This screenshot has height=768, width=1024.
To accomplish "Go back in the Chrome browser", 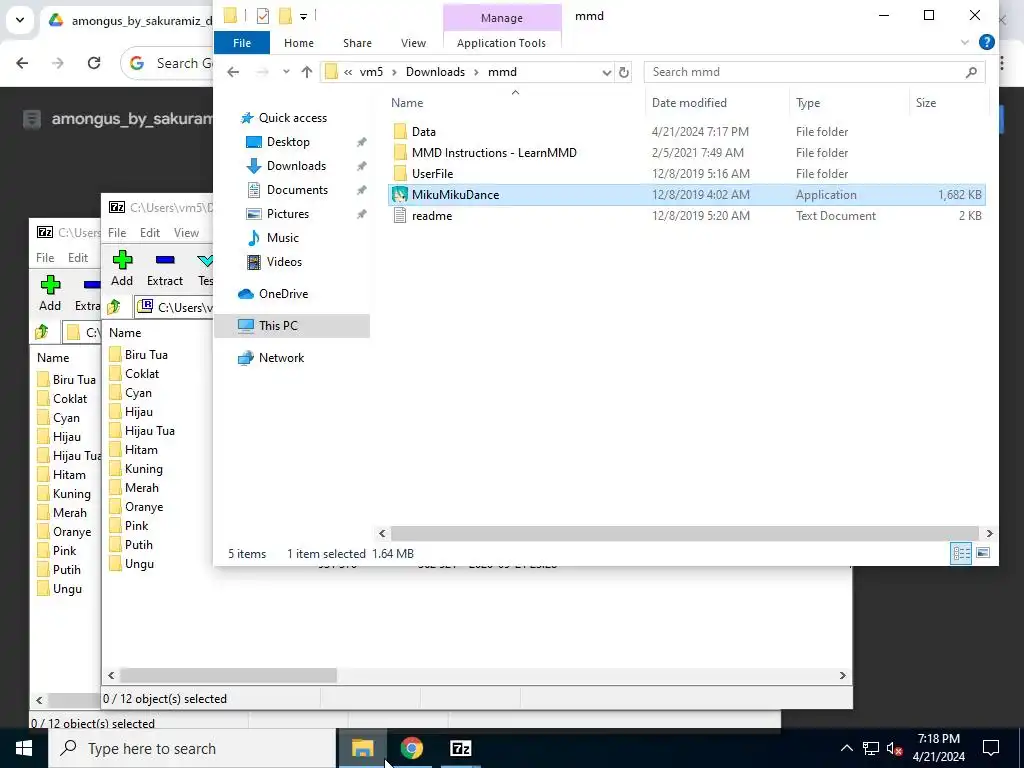I will pos(22,63).
